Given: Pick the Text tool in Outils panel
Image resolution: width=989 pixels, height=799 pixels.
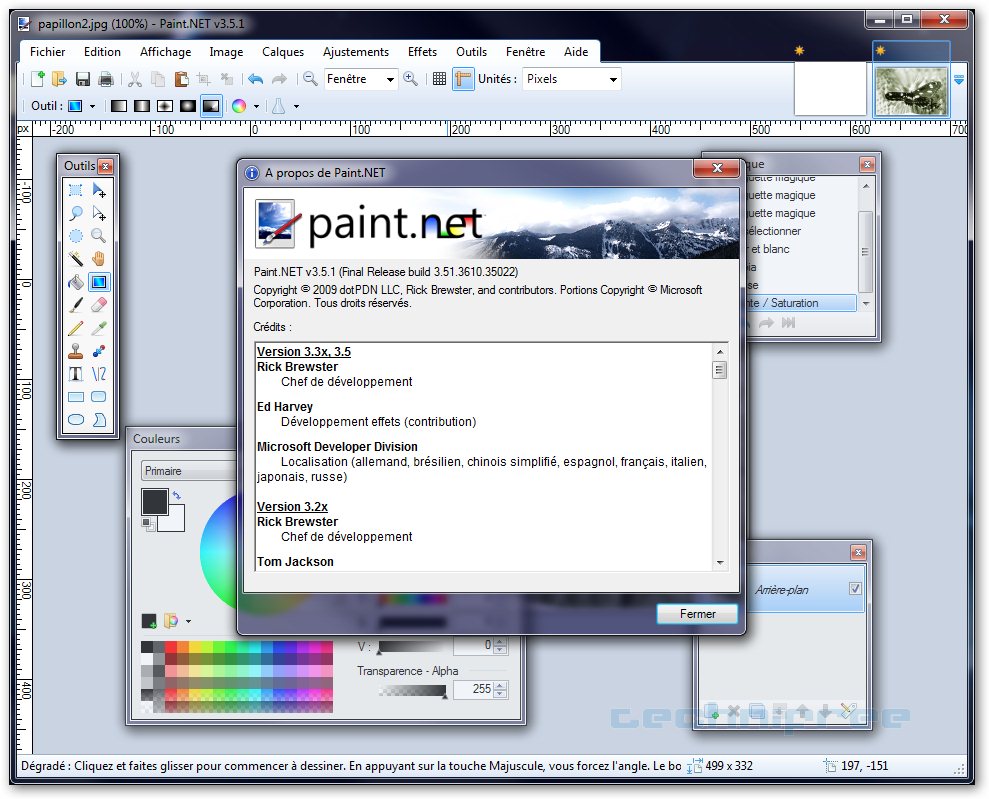Looking at the screenshot, I should click(75, 374).
